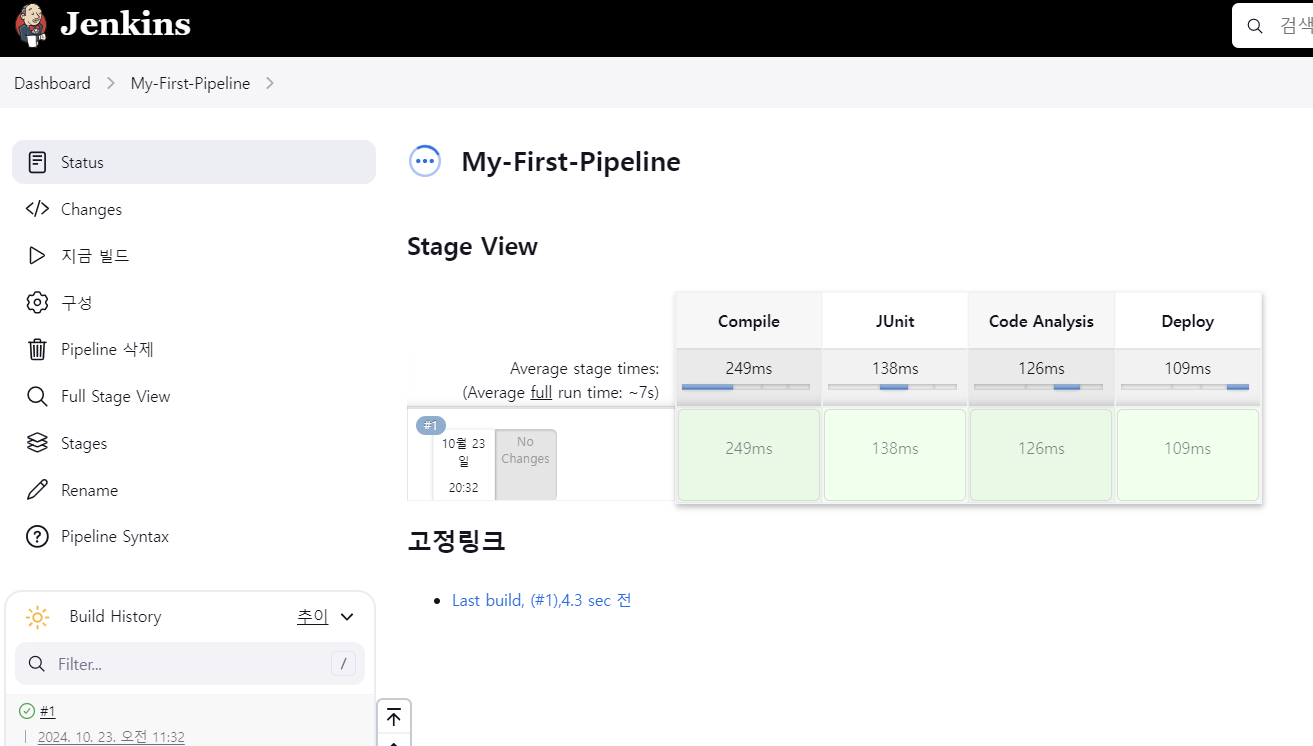The width and height of the screenshot is (1313, 746).
Task: Click the question-mark Pipeline Syntax icon
Action: 37,537
